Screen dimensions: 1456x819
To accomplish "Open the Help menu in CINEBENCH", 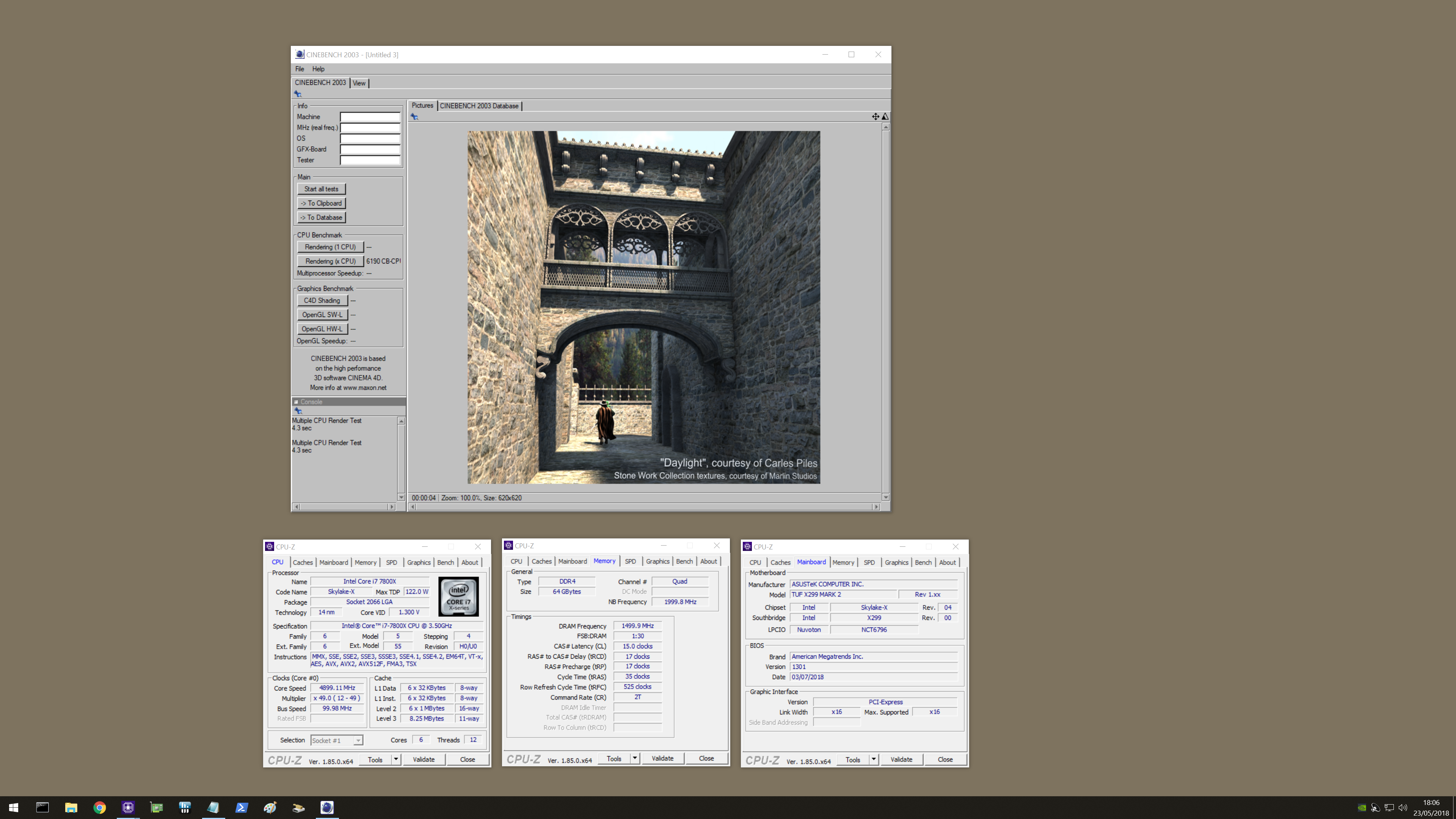I will click(318, 69).
